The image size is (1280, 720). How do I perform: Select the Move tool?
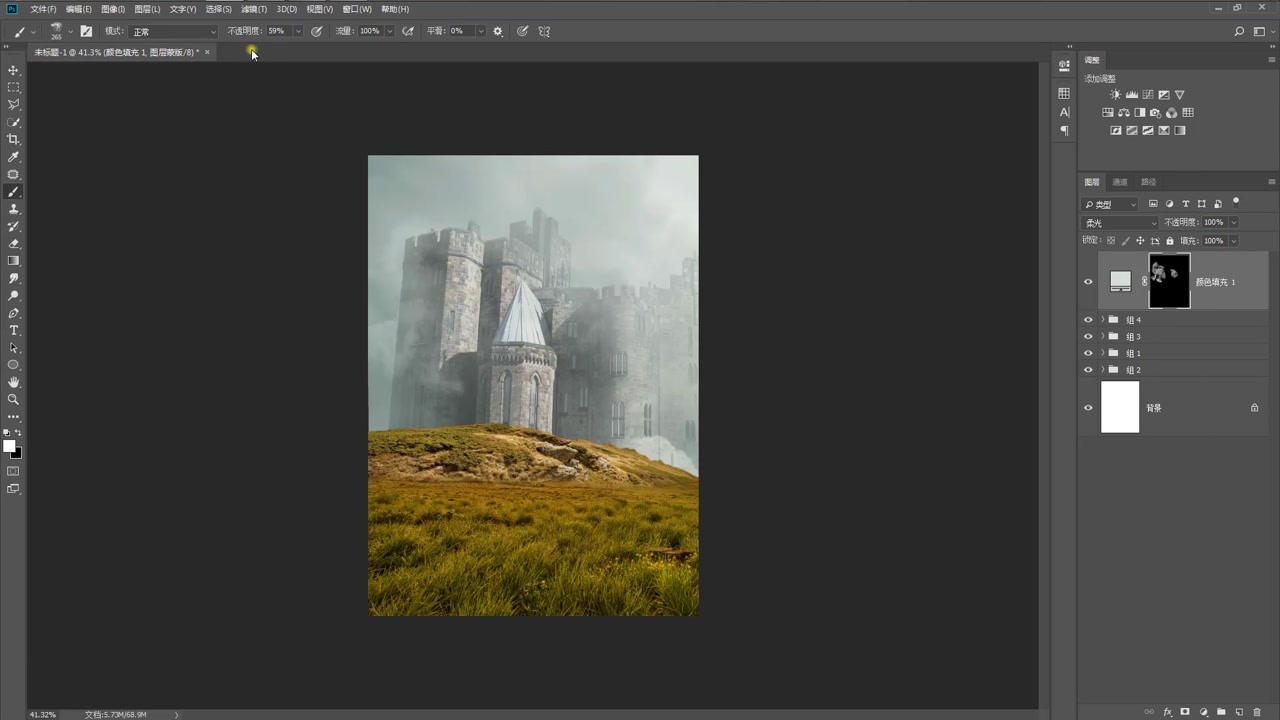tap(14, 70)
